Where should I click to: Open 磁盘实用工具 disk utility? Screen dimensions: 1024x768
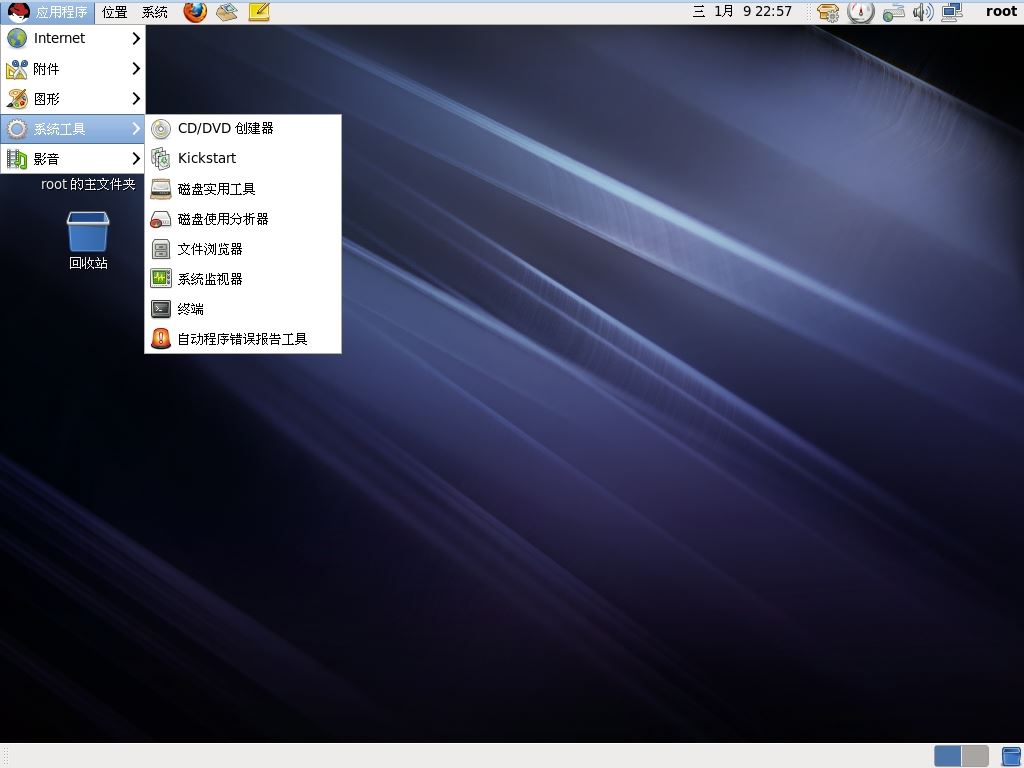click(243, 189)
